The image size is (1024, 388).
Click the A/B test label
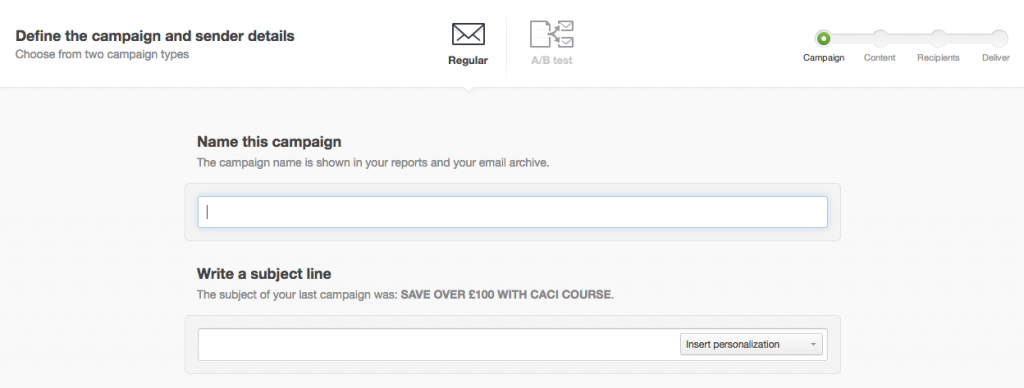tap(552, 61)
